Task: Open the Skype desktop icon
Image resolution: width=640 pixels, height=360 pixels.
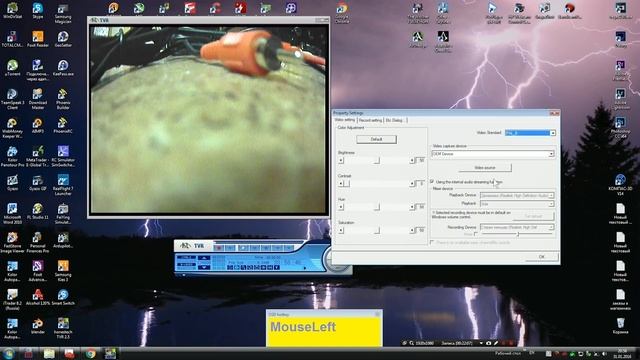Action: [38, 11]
